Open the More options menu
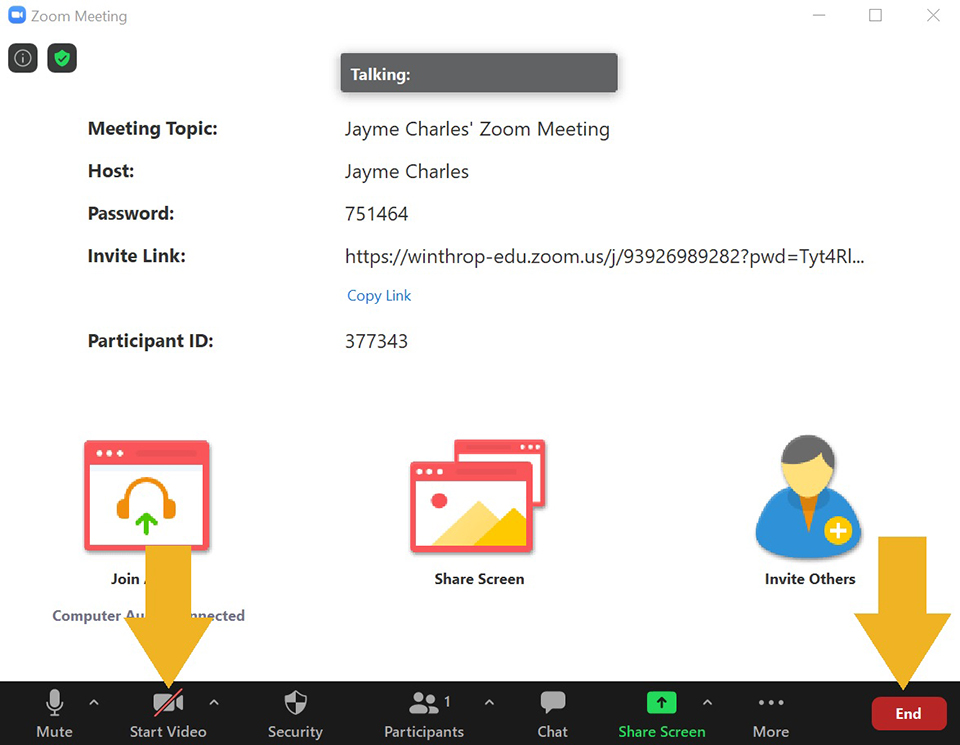Screen dimensions: 960x745 [771, 714]
